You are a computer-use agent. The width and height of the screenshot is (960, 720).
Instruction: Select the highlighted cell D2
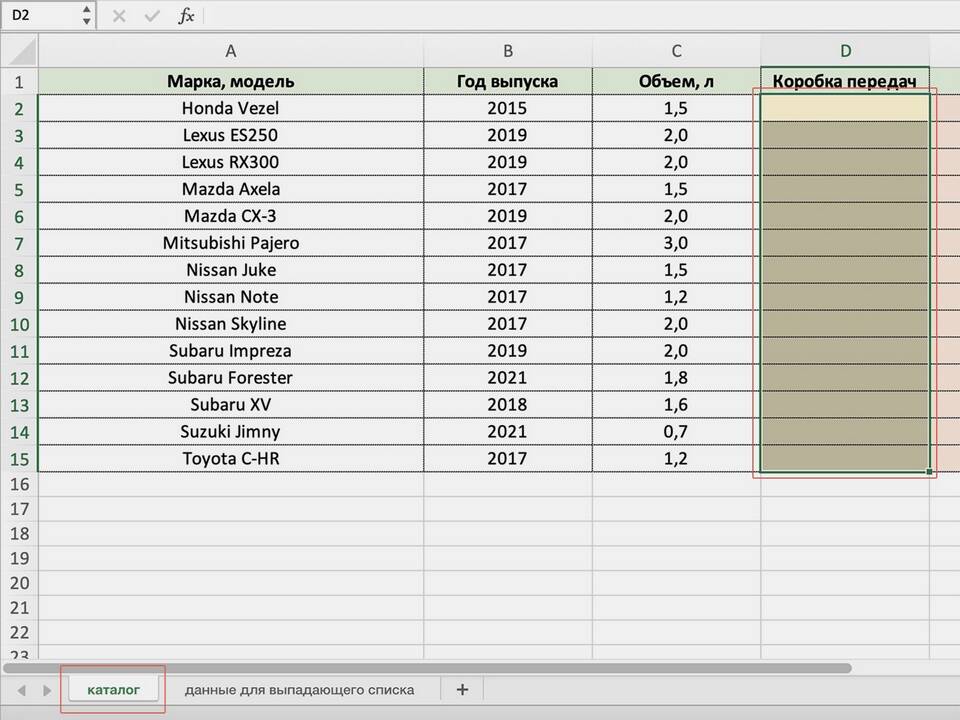pos(845,108)
